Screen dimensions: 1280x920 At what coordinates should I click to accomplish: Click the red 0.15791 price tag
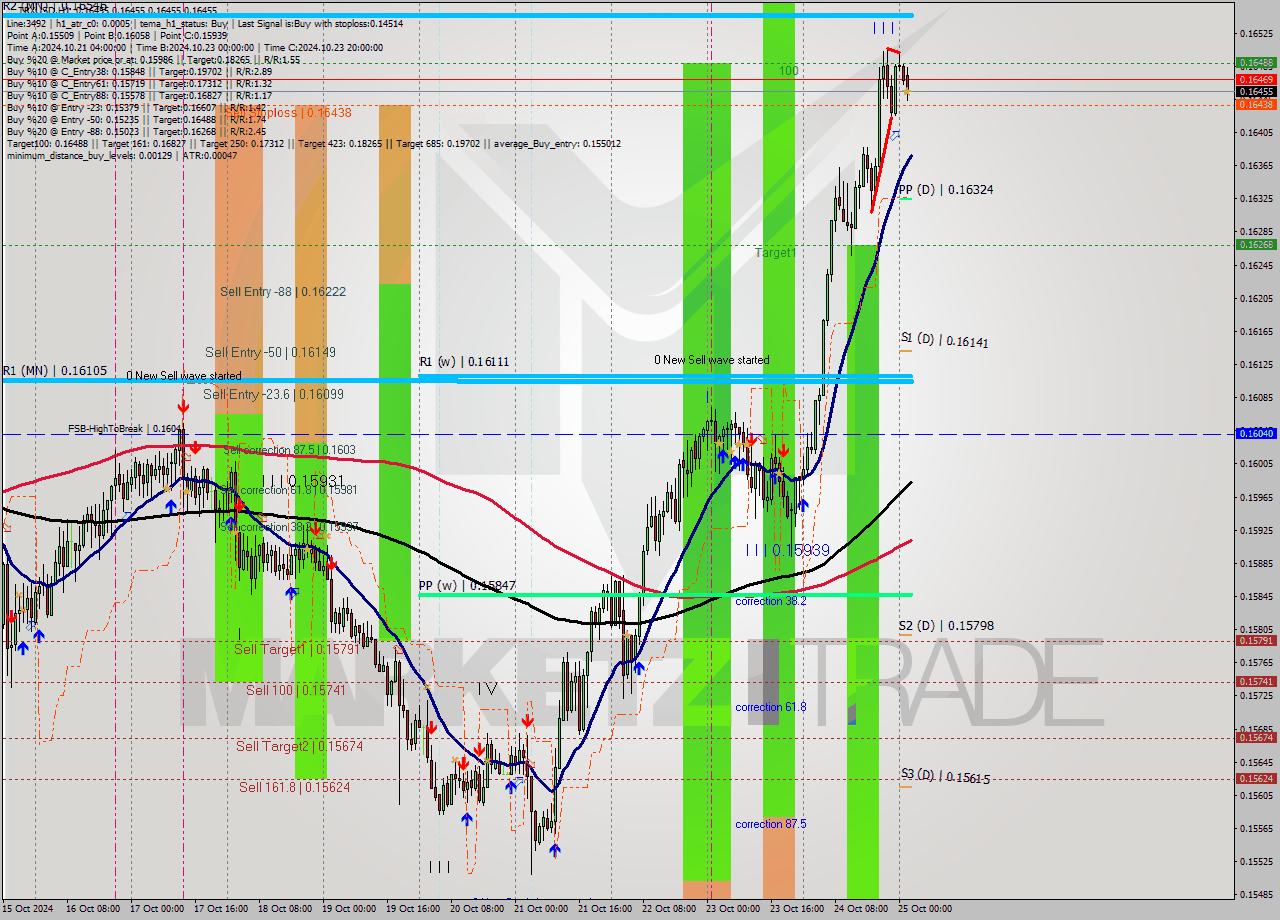[x=1256, y=640]
